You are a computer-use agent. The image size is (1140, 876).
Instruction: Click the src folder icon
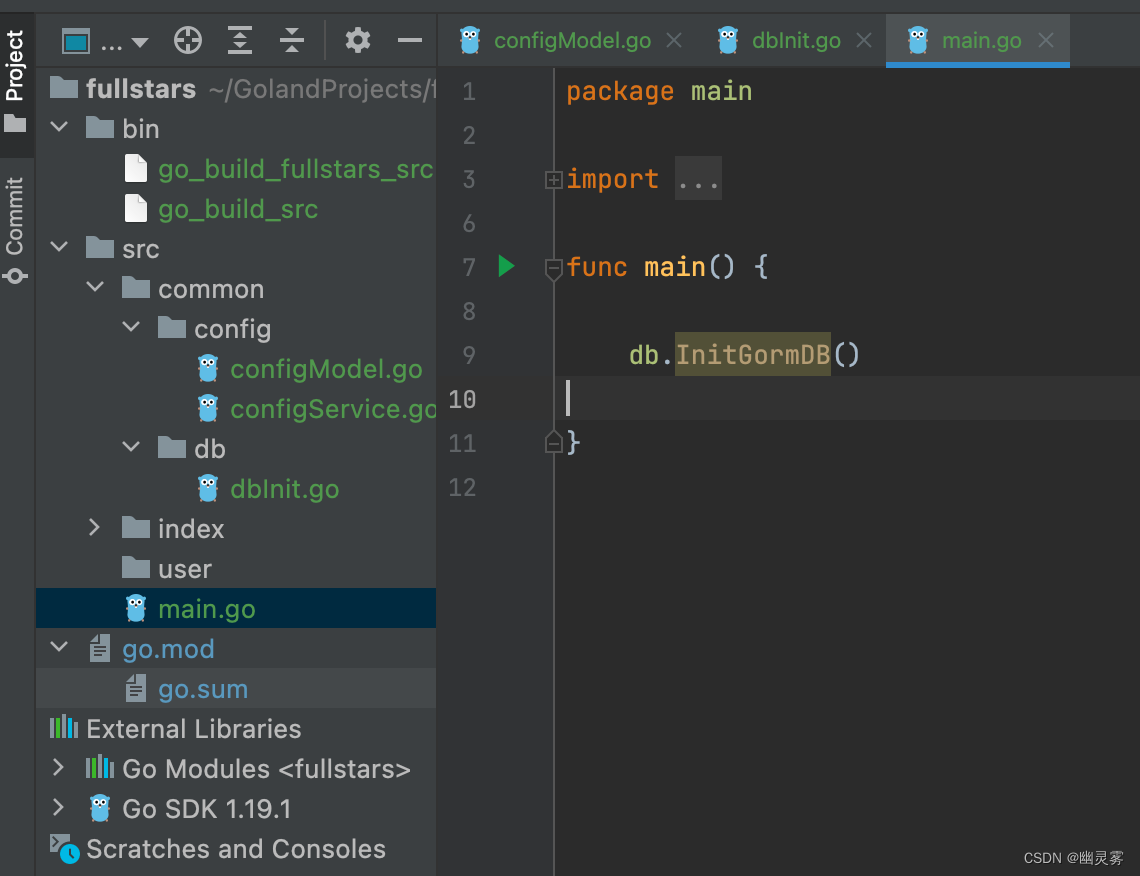[x=100, y=247]
